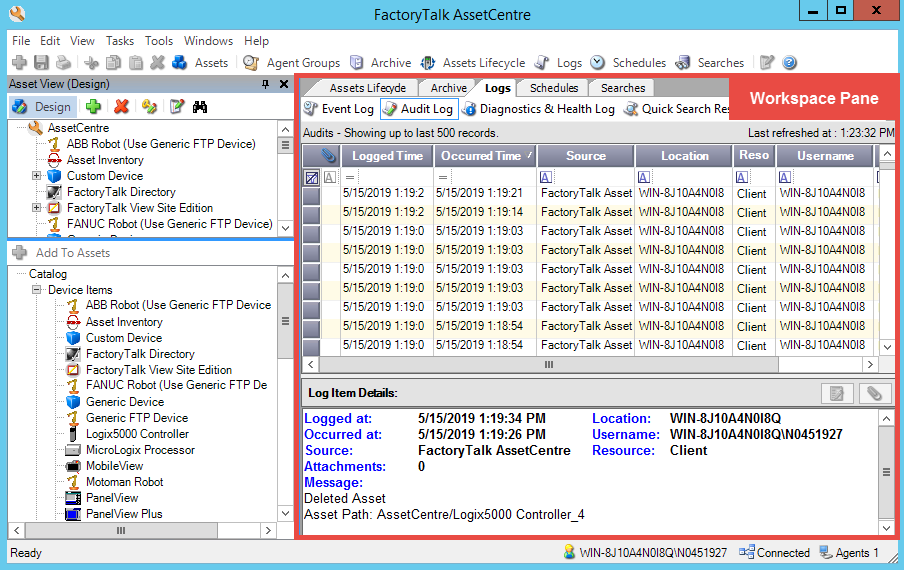Open the Event Log view

click(x=339, y=108)
